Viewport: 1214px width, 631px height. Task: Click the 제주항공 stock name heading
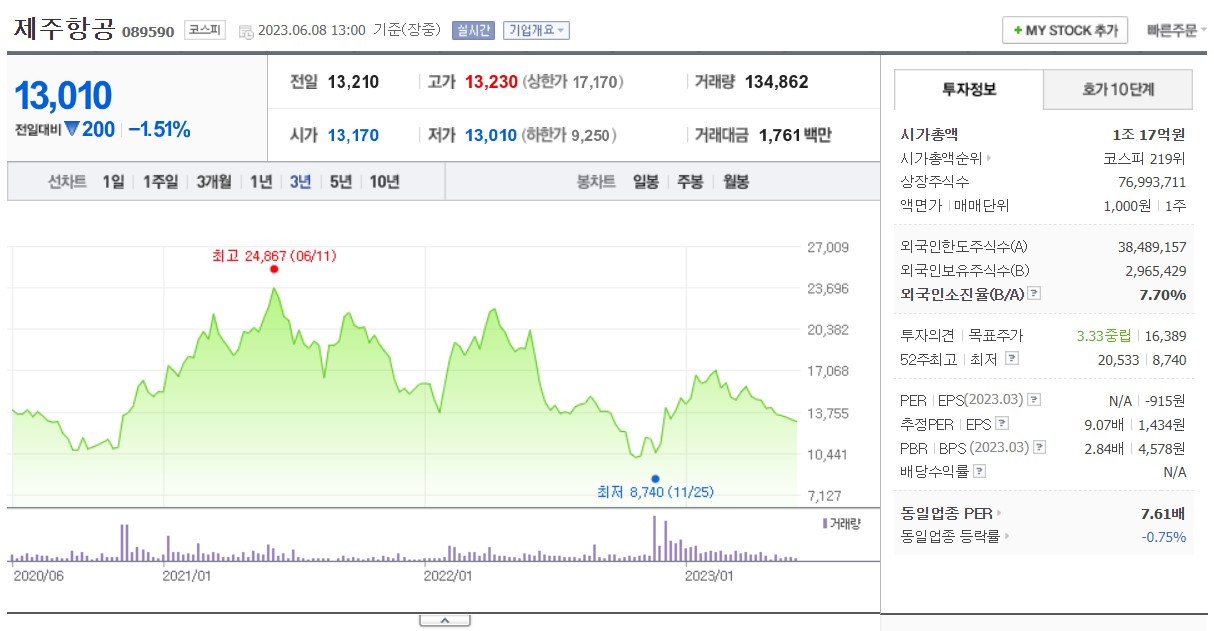pos(63,28)
